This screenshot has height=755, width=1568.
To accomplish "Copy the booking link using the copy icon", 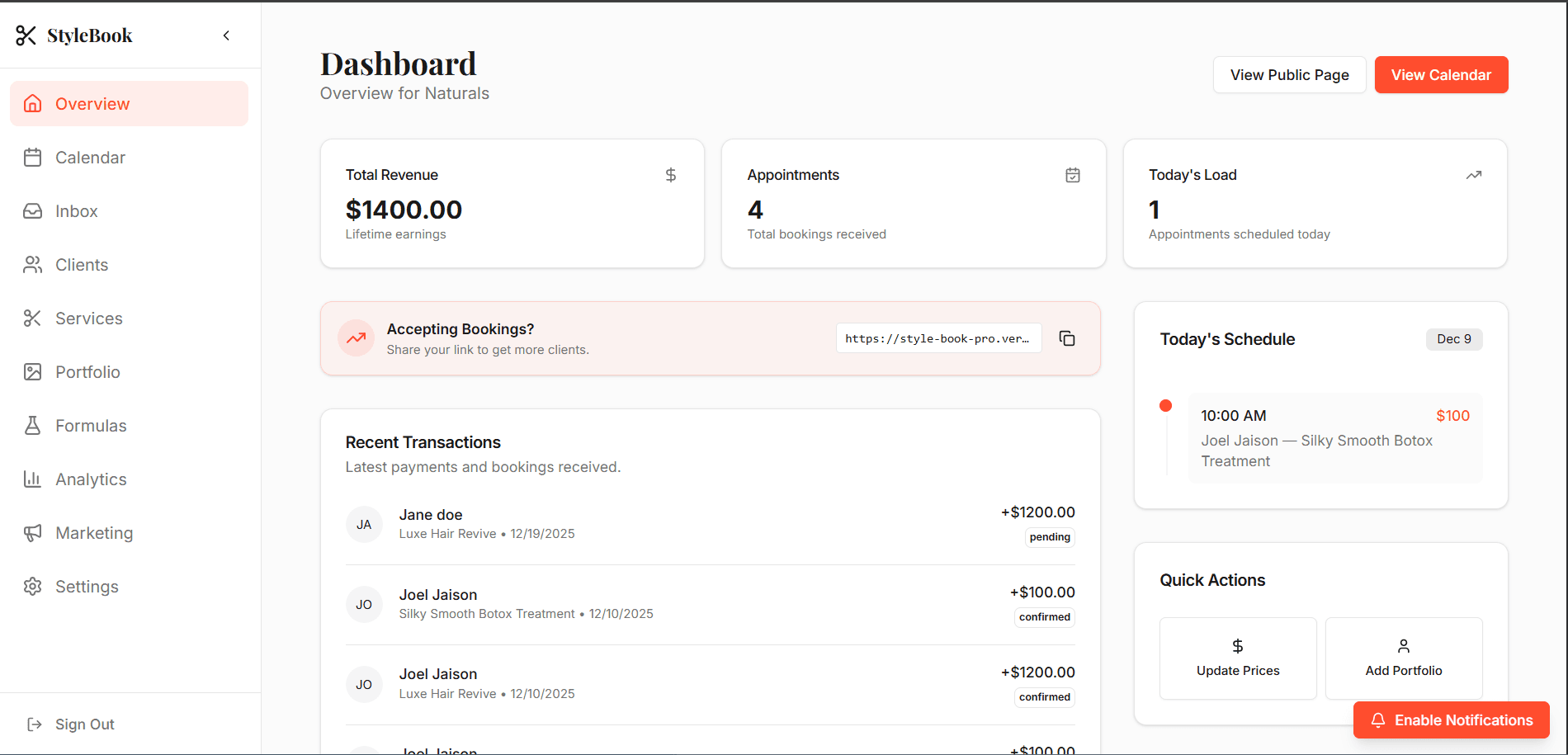I will click(x=1067, y=338).
